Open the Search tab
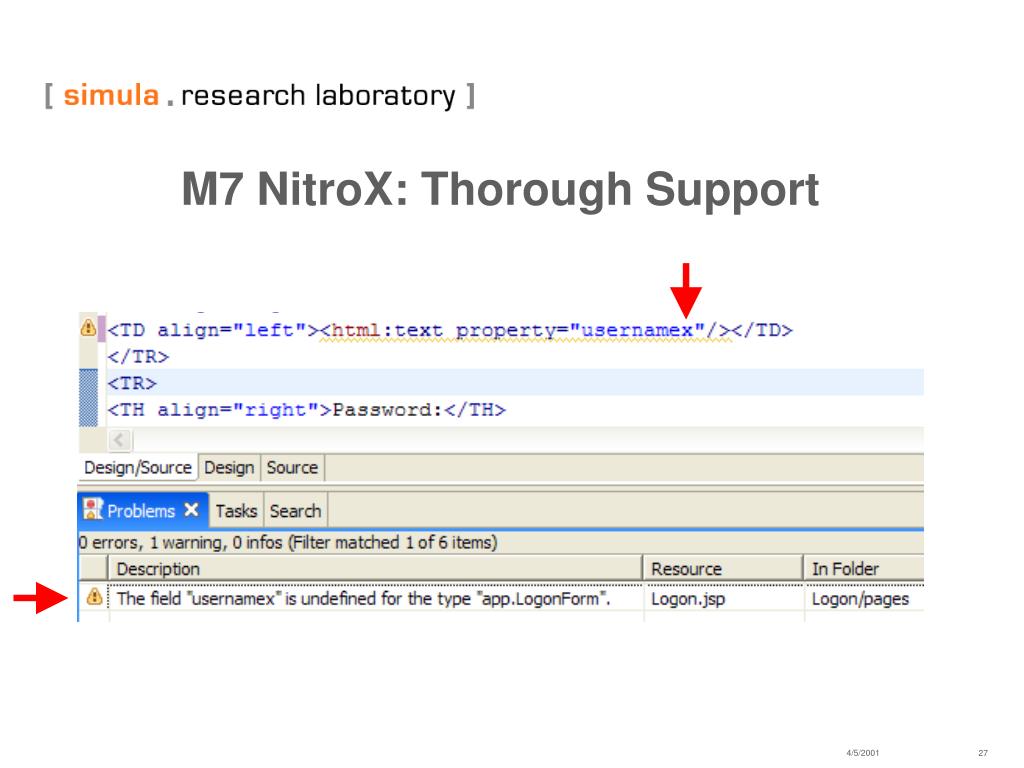This screenshot has height=768, width=1024. [x=296, y=511]
